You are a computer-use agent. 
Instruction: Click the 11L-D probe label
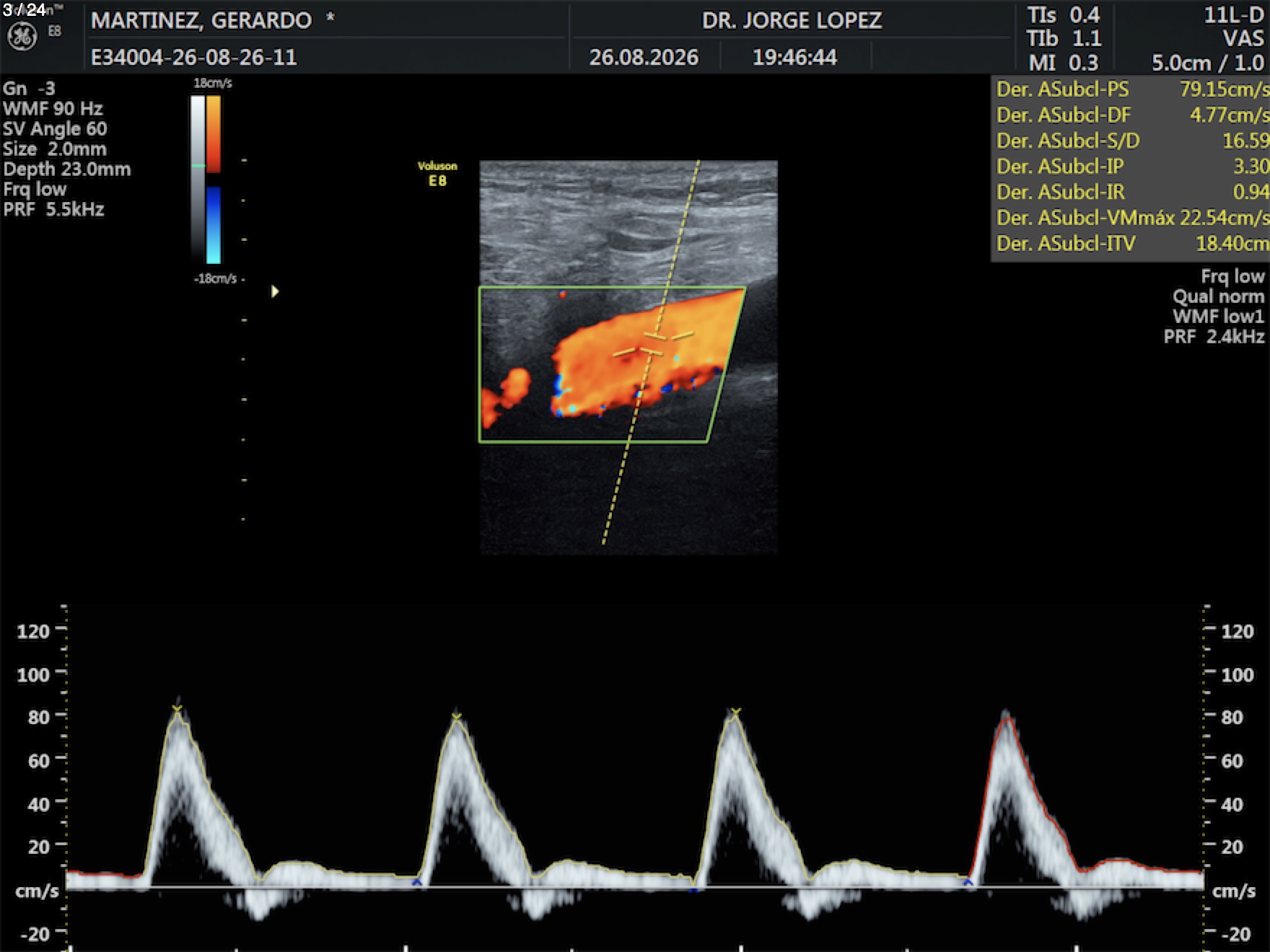tap(1233, 15)
